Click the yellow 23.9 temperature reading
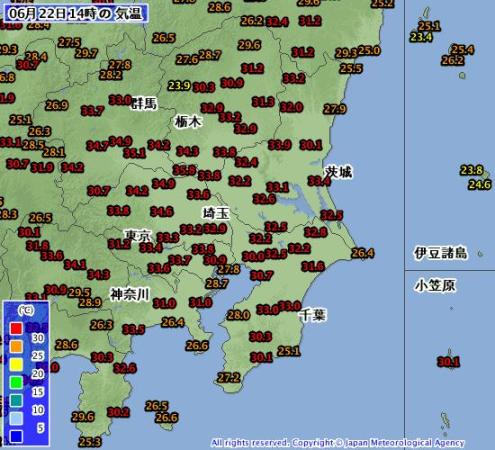 179,86
